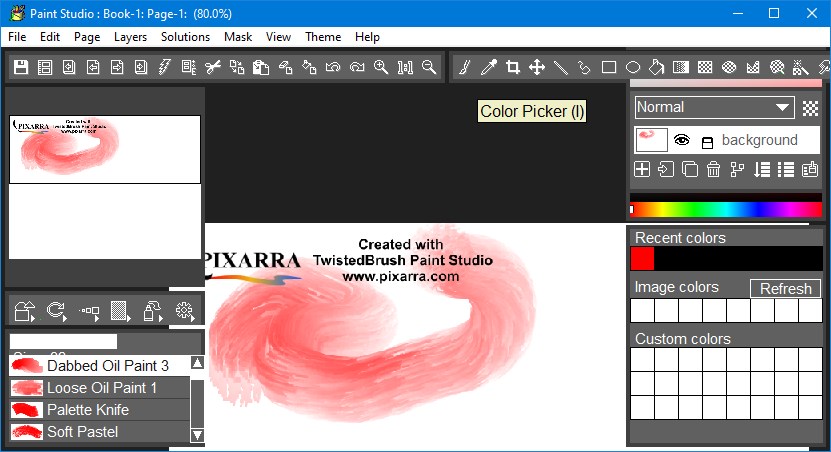Click the merge layers down icon
831x452 pixels.
(762, 170)
